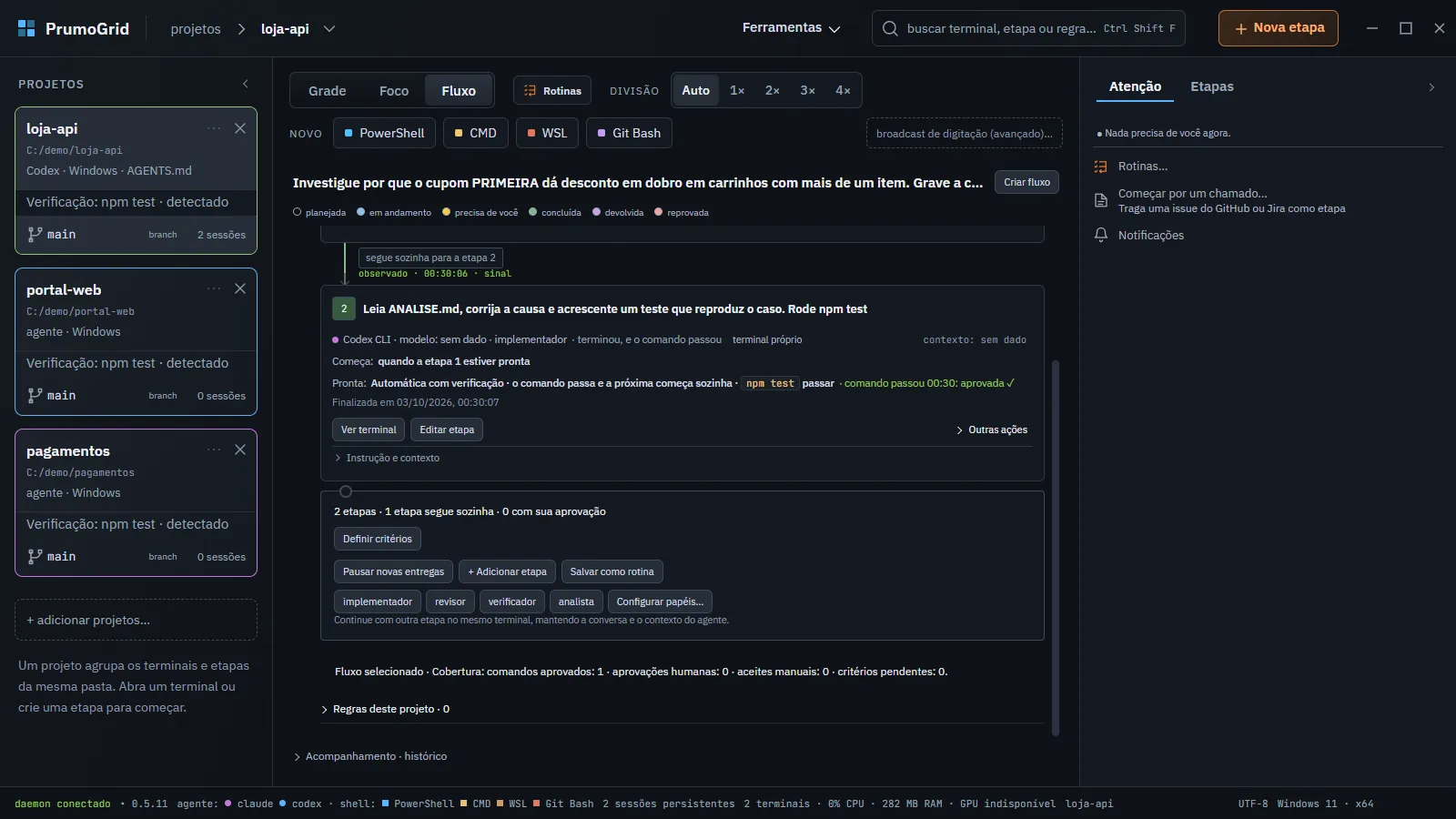This screenshot has width=1456, height=819.
Task: Expand Outras ações for step 2
Action: [x=992, y=430]
